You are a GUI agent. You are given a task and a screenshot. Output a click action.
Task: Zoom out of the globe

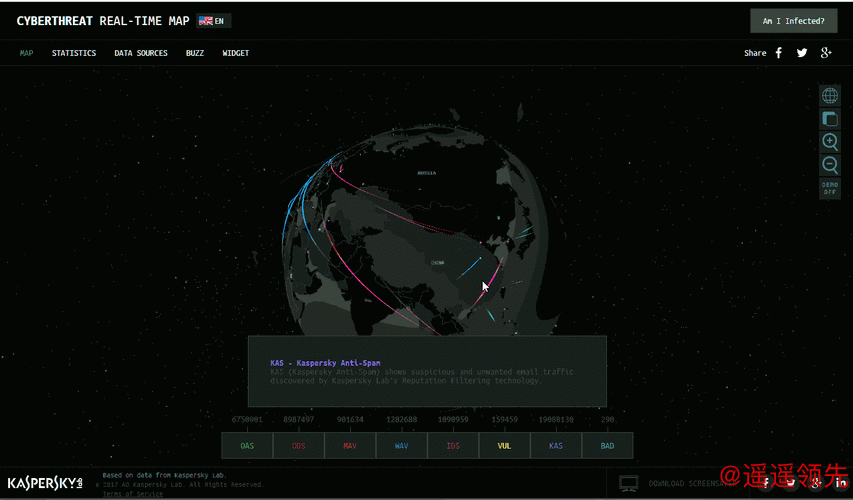829,165
